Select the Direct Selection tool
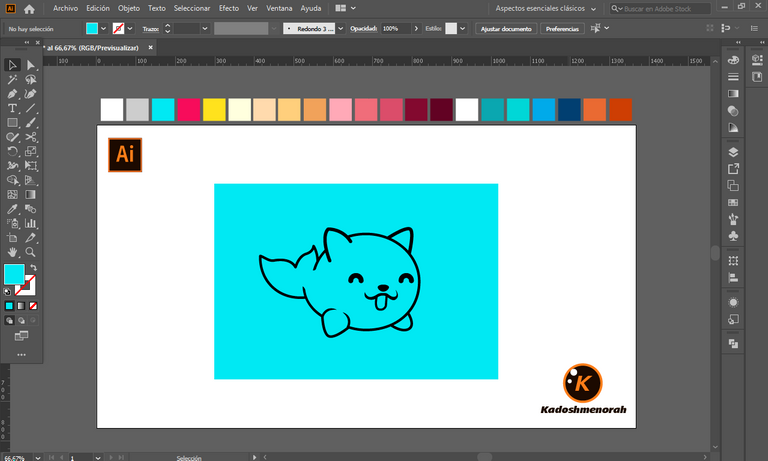The image size is (768, 461). (30, 65)
